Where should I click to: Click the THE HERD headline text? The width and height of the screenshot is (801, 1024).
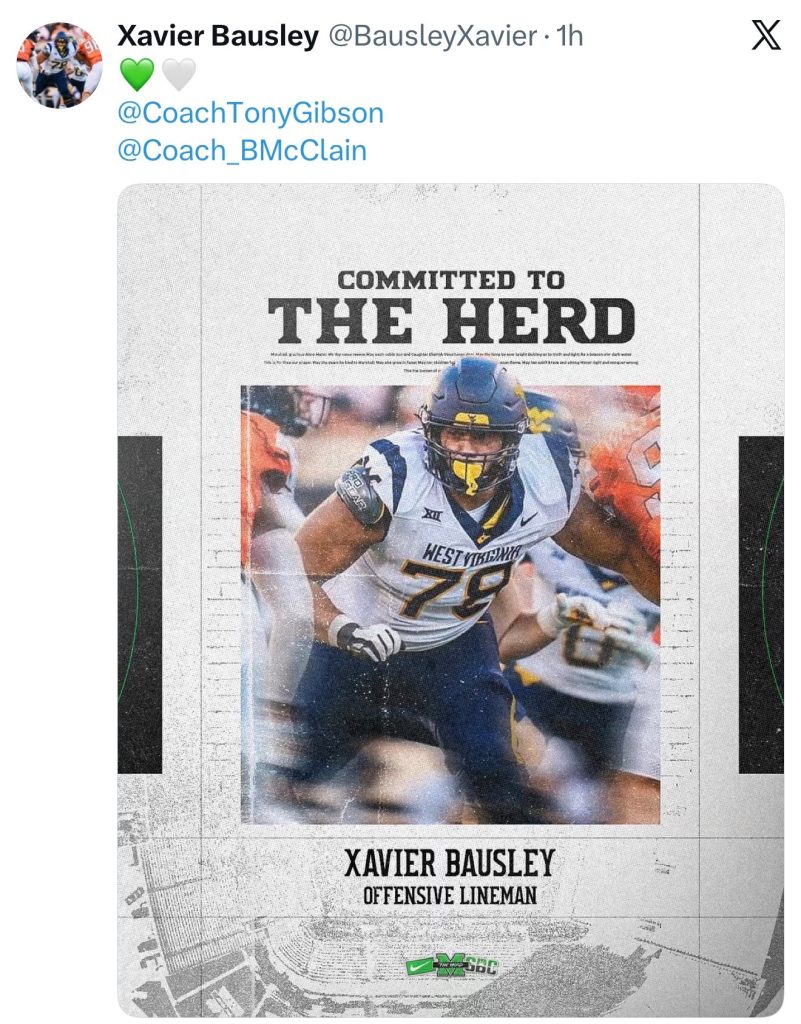pos(452,322)
